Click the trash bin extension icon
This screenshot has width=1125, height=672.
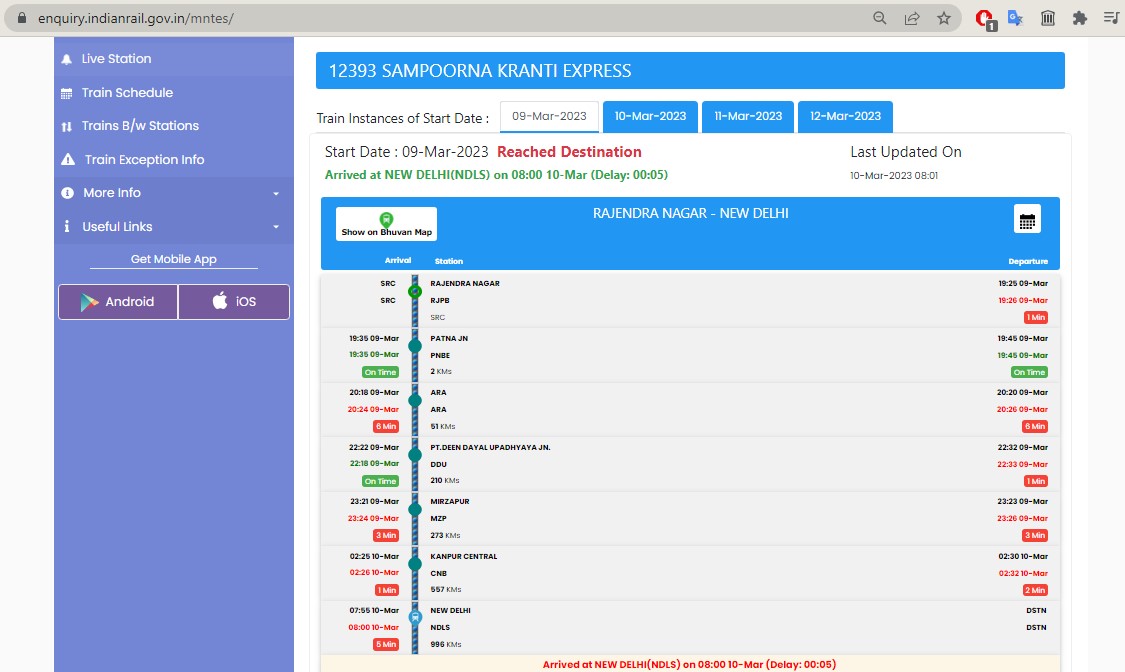tap(1048, 18)
